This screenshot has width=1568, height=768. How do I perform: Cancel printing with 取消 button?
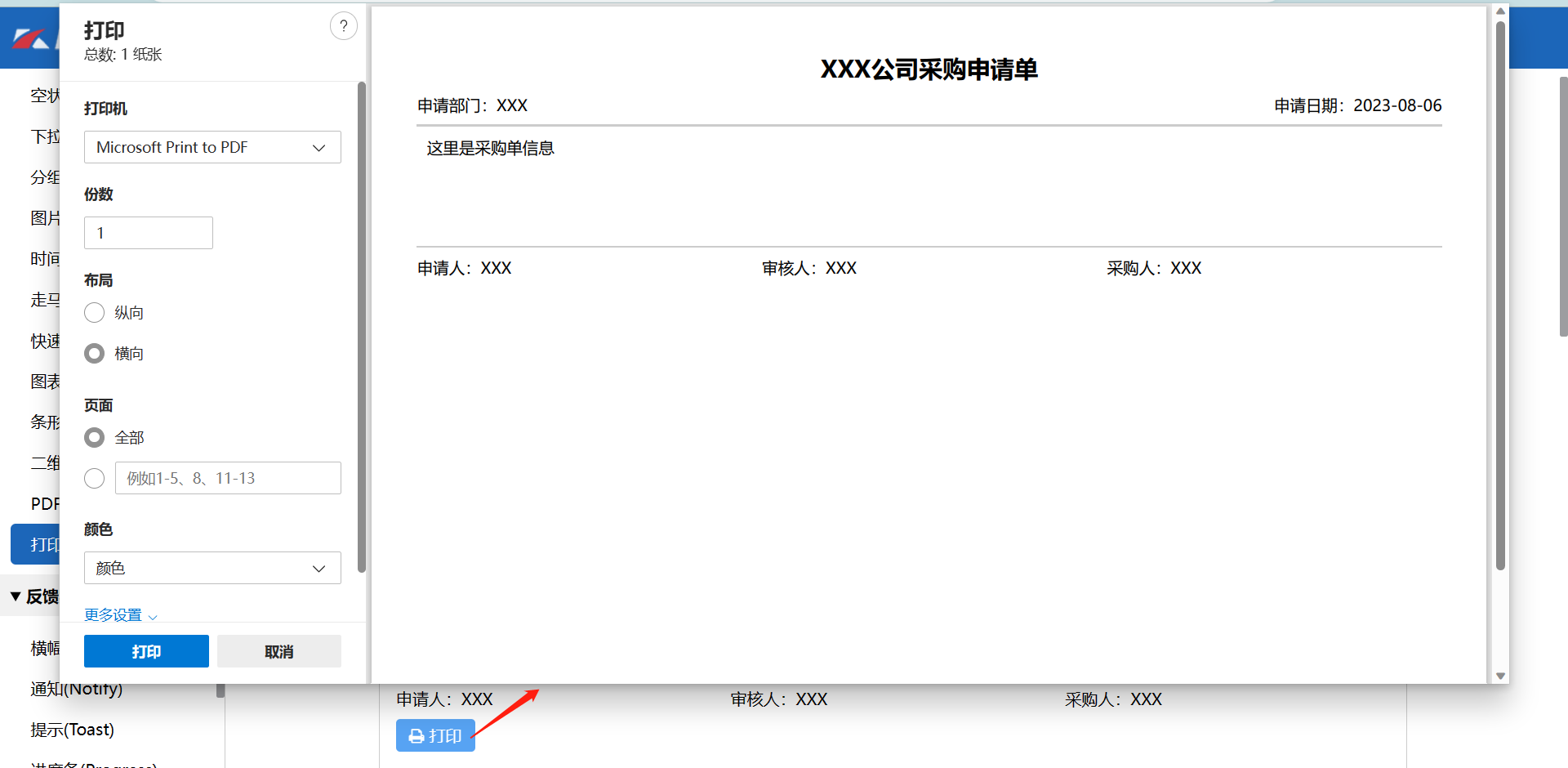[x=279, y=651]
